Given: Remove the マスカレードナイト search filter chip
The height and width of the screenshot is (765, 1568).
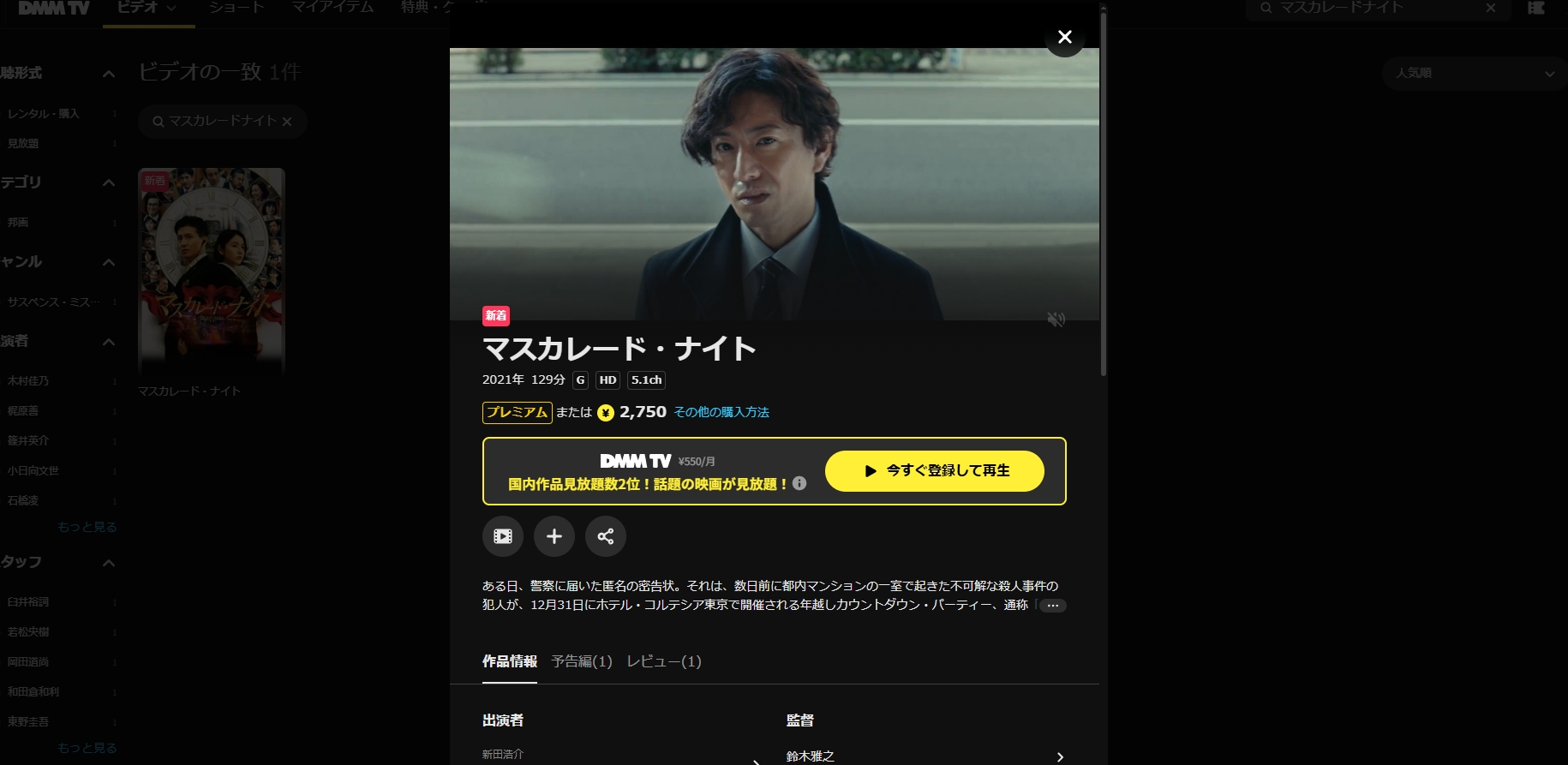Looking at the screenshot, I should click(x=287, y=122).
